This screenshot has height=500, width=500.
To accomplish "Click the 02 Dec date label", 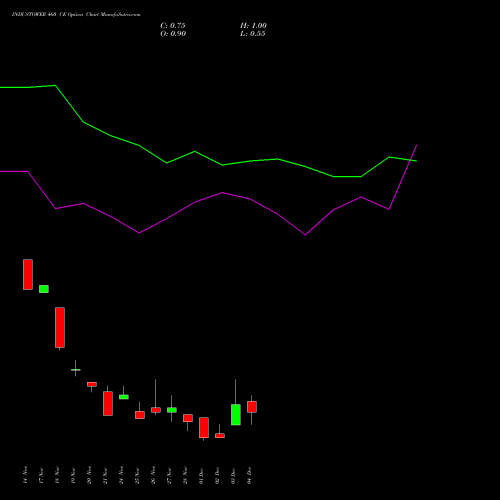I will [x=217, y=475].
